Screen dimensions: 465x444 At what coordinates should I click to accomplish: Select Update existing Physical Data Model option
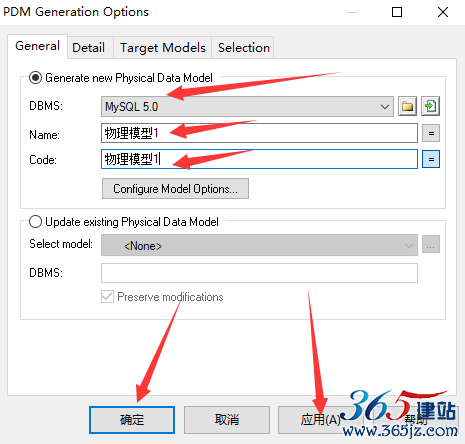coord(35,222)
